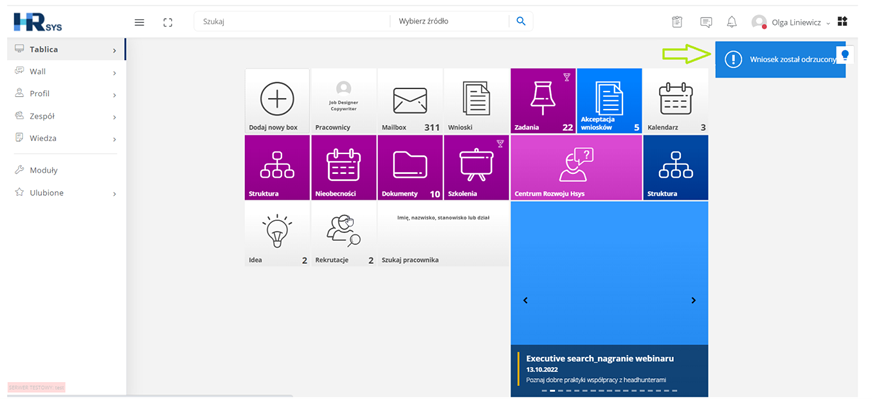Open the Szkolenia tile
The image size is (872, 399).
[x=476, y=168]
